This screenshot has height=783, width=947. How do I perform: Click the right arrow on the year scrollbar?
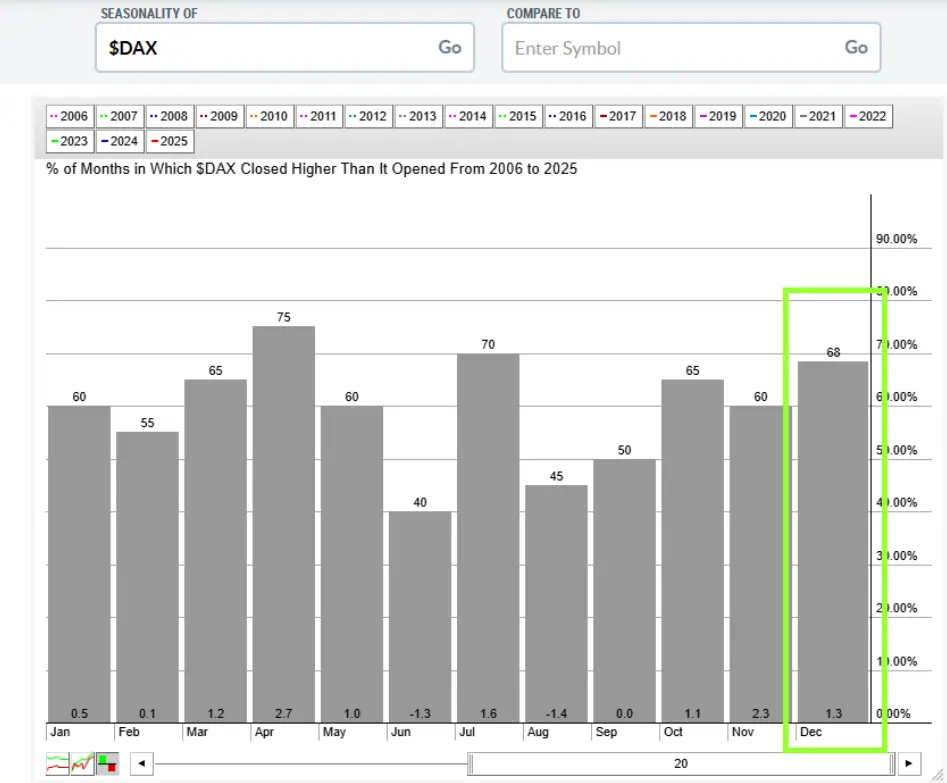click(907, 763)
